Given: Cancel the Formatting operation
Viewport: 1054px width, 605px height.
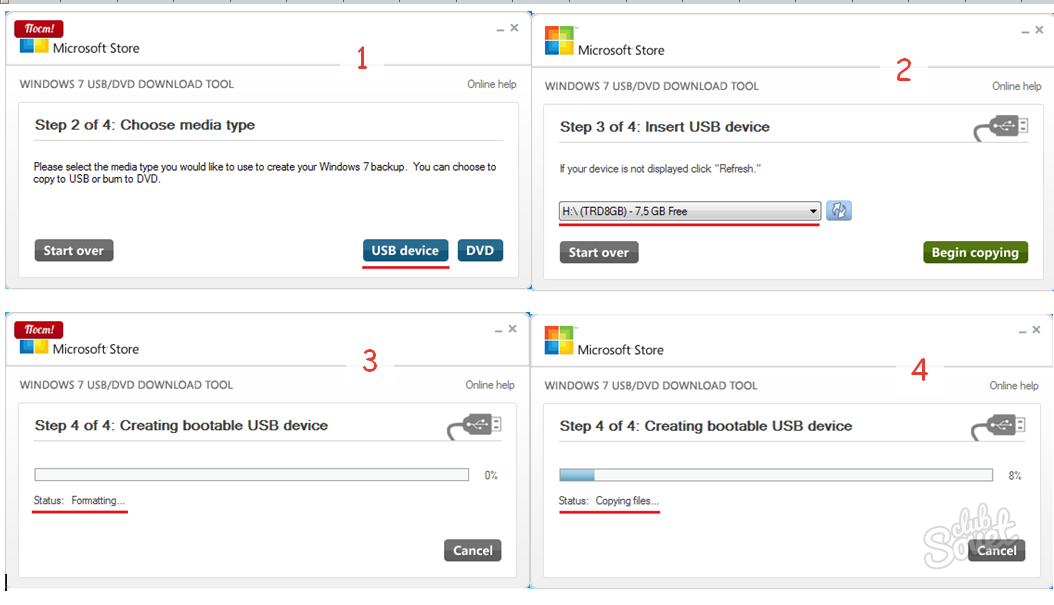Looking at the screenshot, I should [x=472, y=550].
